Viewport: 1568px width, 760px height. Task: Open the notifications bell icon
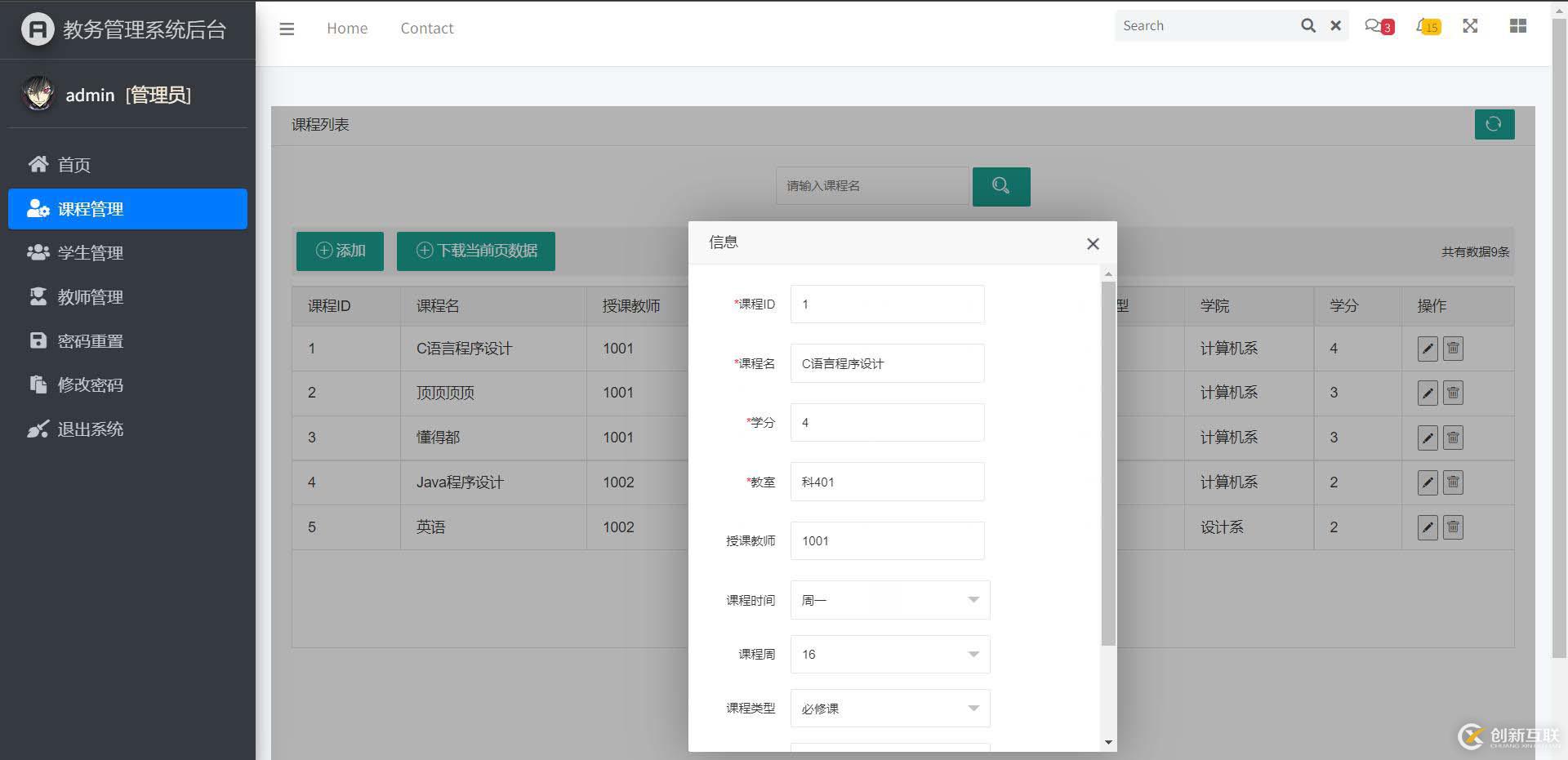coord(1426,26)
